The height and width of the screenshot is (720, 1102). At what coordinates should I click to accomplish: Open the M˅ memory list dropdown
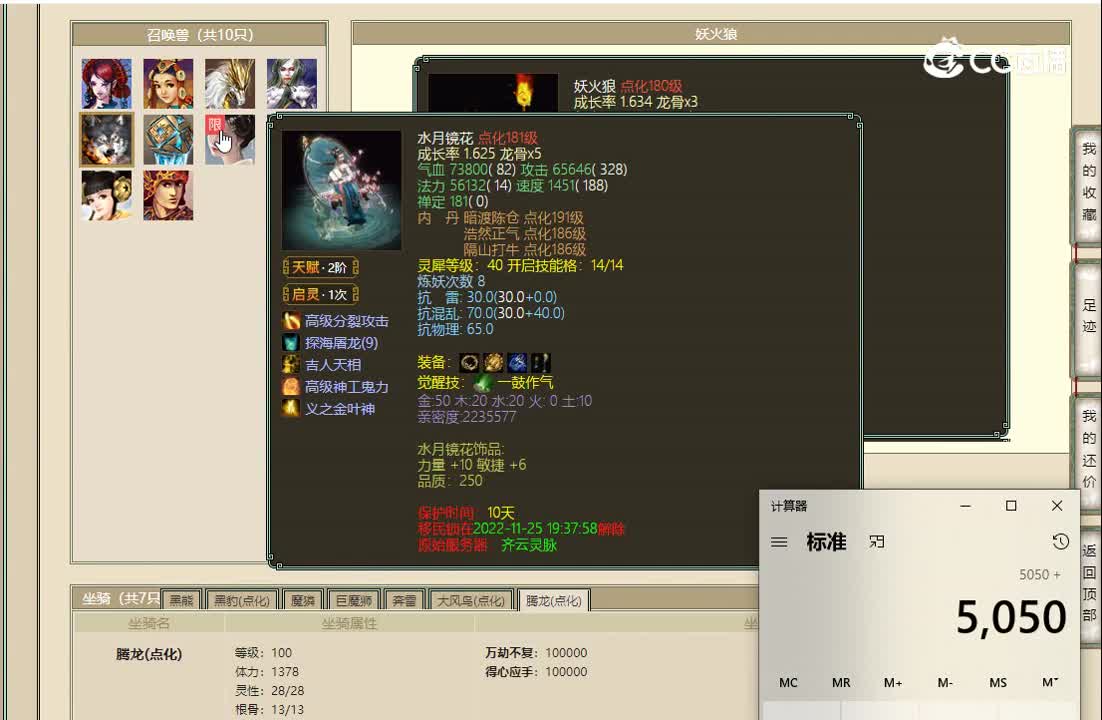(x=1050, y=682)
